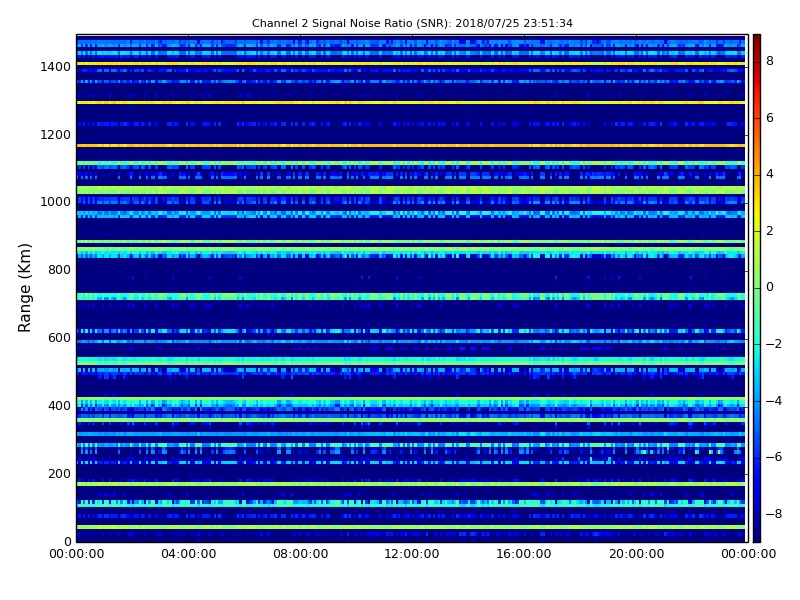Viewport: 800px width, 600px height.
Task: Click the 400 range tick label
Action: [59, 406]
